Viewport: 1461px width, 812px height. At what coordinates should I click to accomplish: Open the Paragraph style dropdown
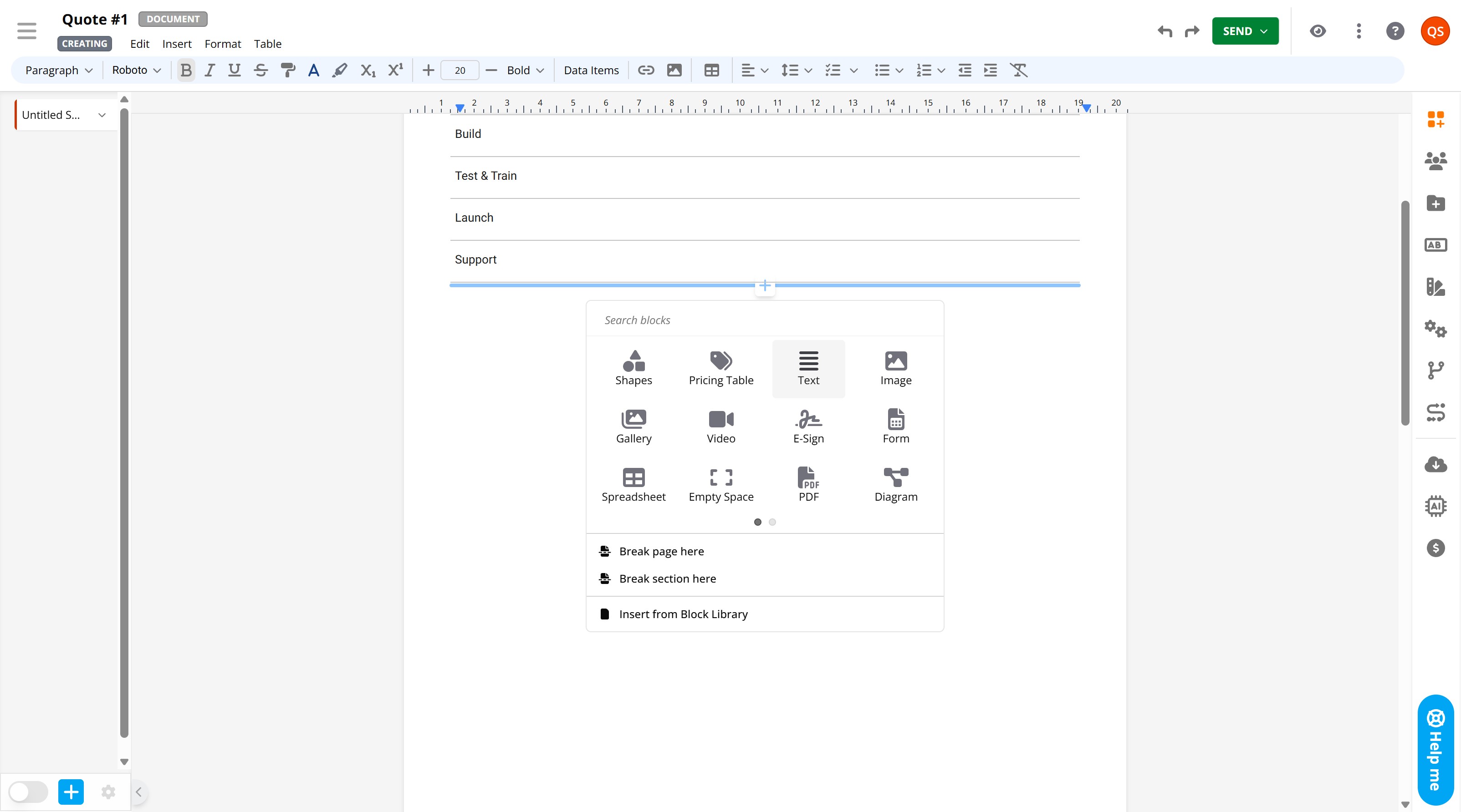coord(58,70)
